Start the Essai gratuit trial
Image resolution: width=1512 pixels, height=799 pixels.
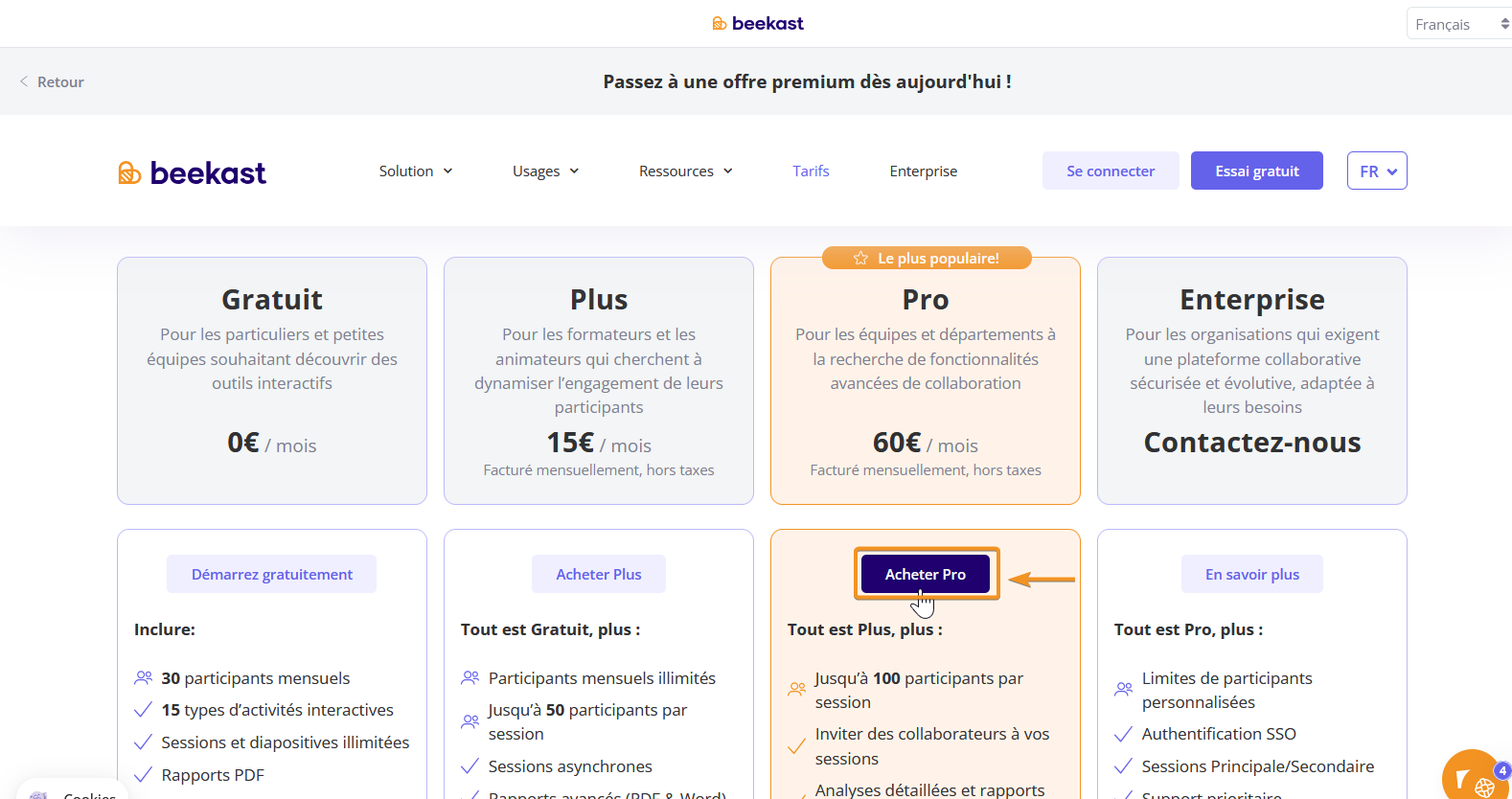[1256, 171]
